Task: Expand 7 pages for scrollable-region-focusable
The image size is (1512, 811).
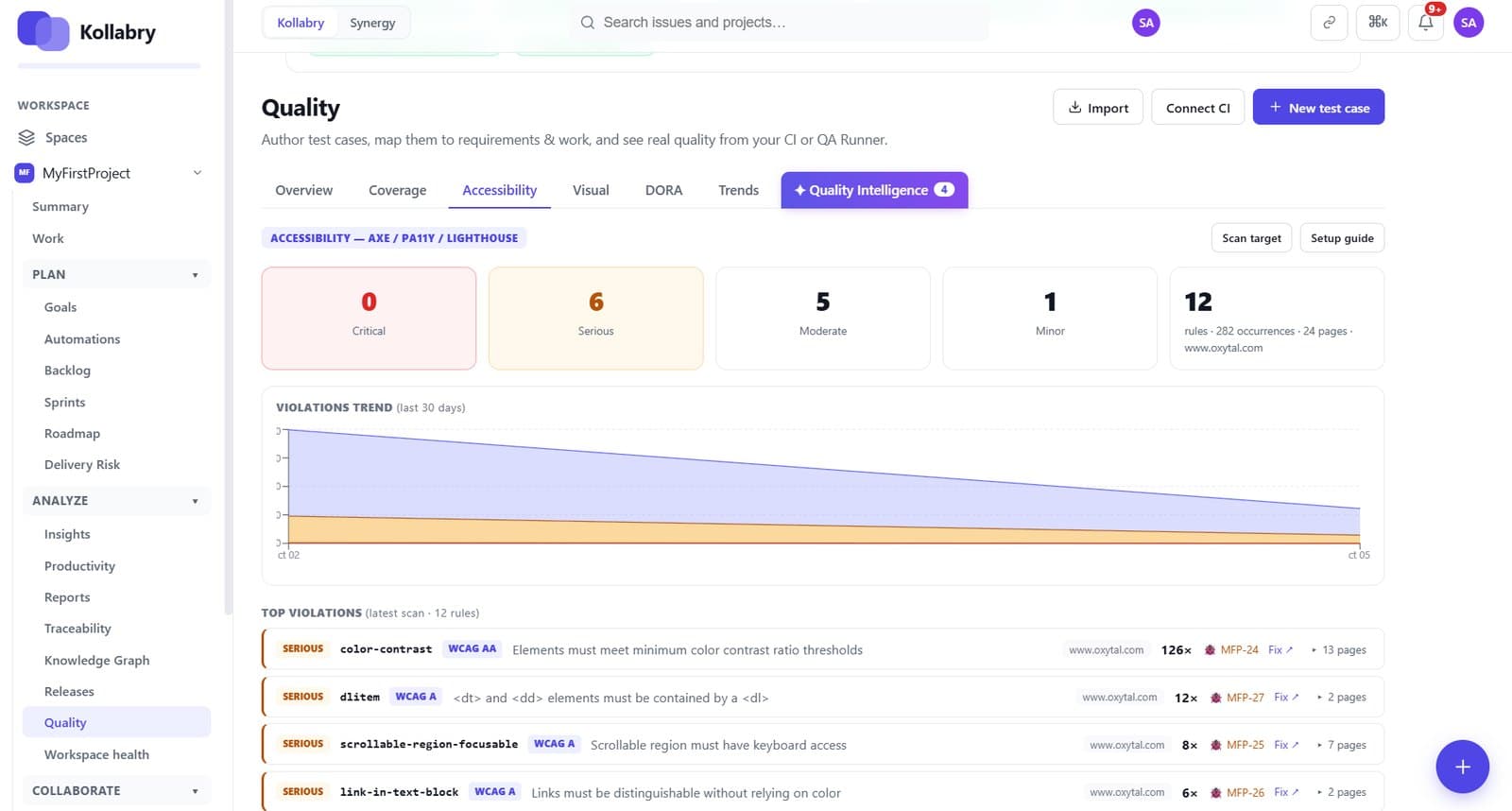Action: tap(1342, 745)
